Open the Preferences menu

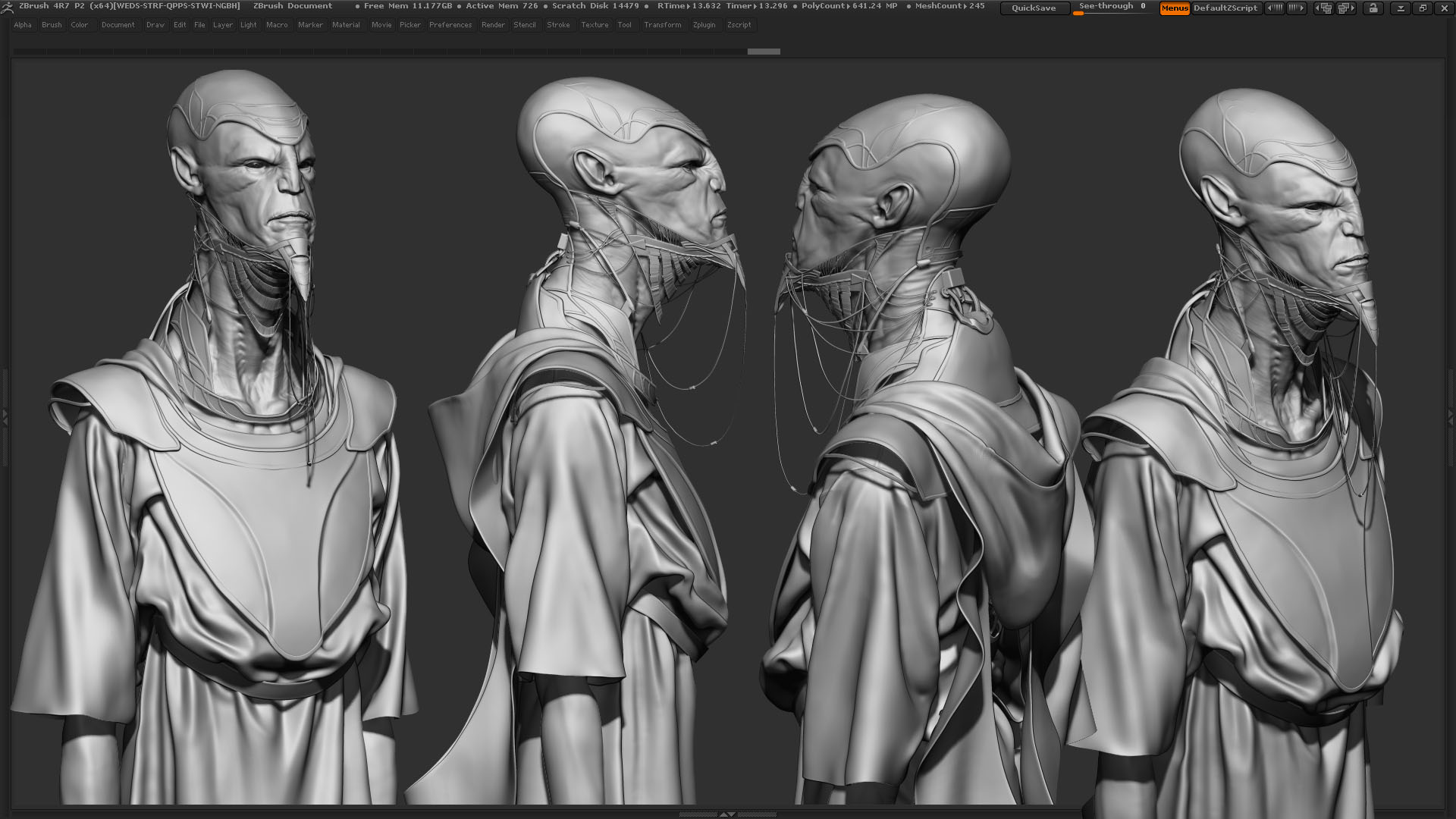click(450, 25)
